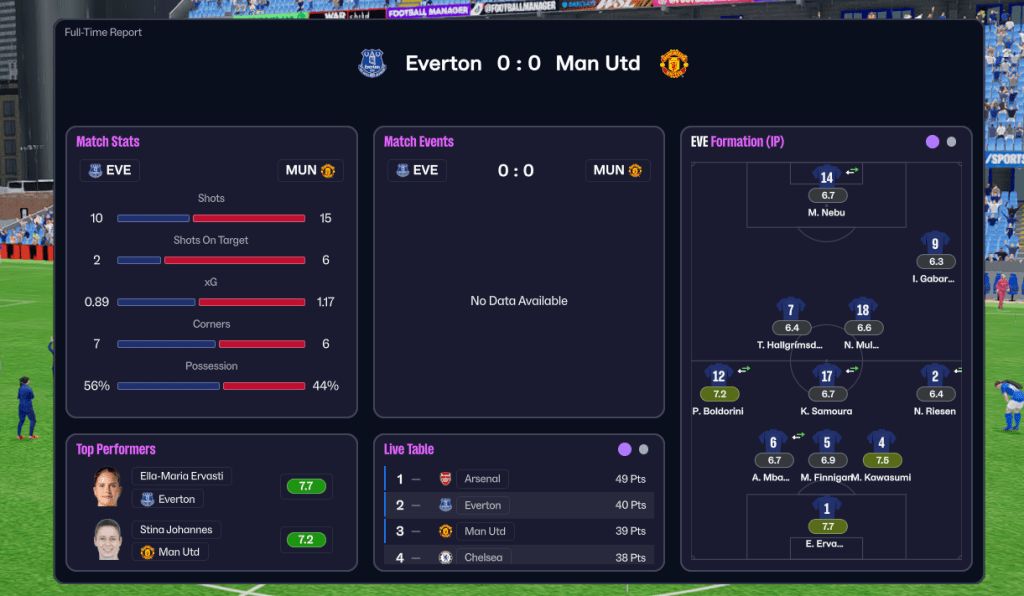Click goalkeeper number 1 shirt icon
This screenshot has width=1024, height=596.
click(827, 508)
